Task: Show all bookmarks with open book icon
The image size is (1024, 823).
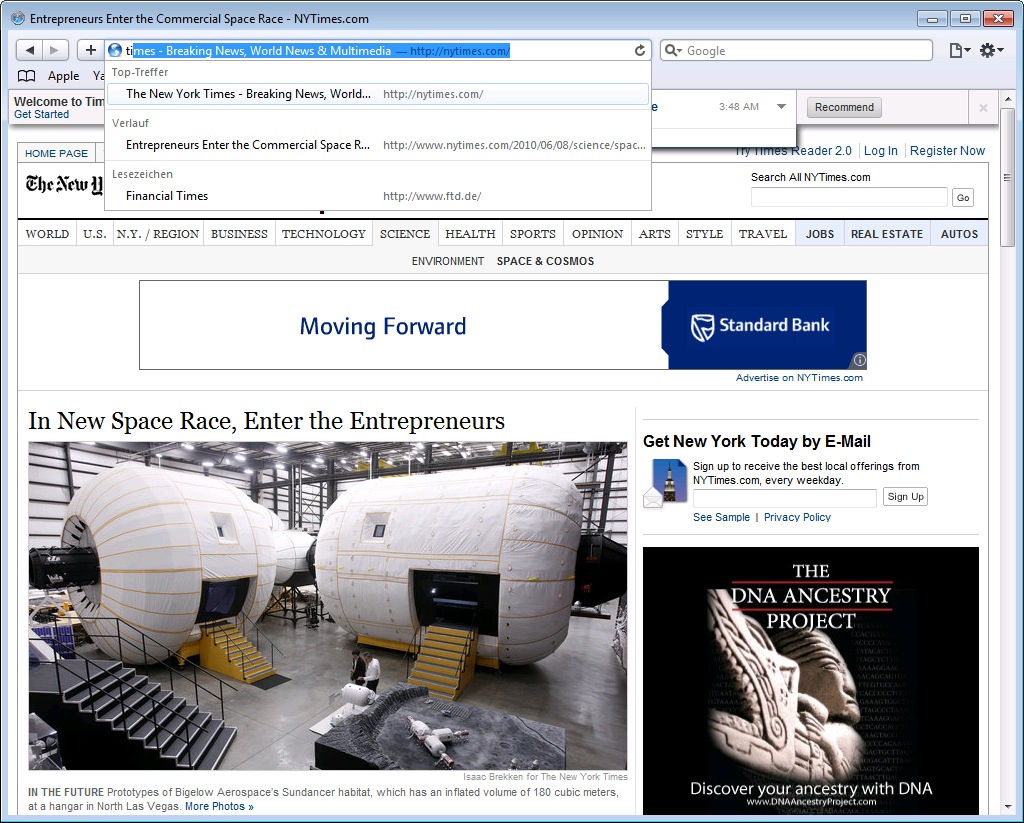Action: tap(27, 76)
